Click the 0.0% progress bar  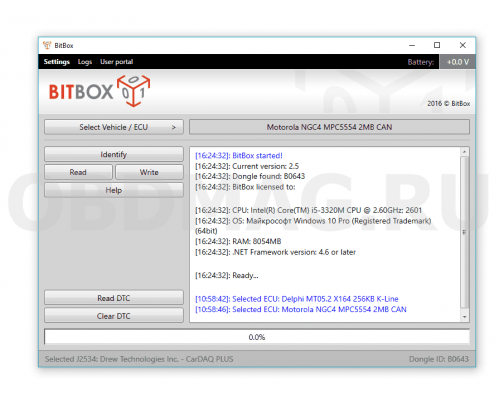[257, 337]
